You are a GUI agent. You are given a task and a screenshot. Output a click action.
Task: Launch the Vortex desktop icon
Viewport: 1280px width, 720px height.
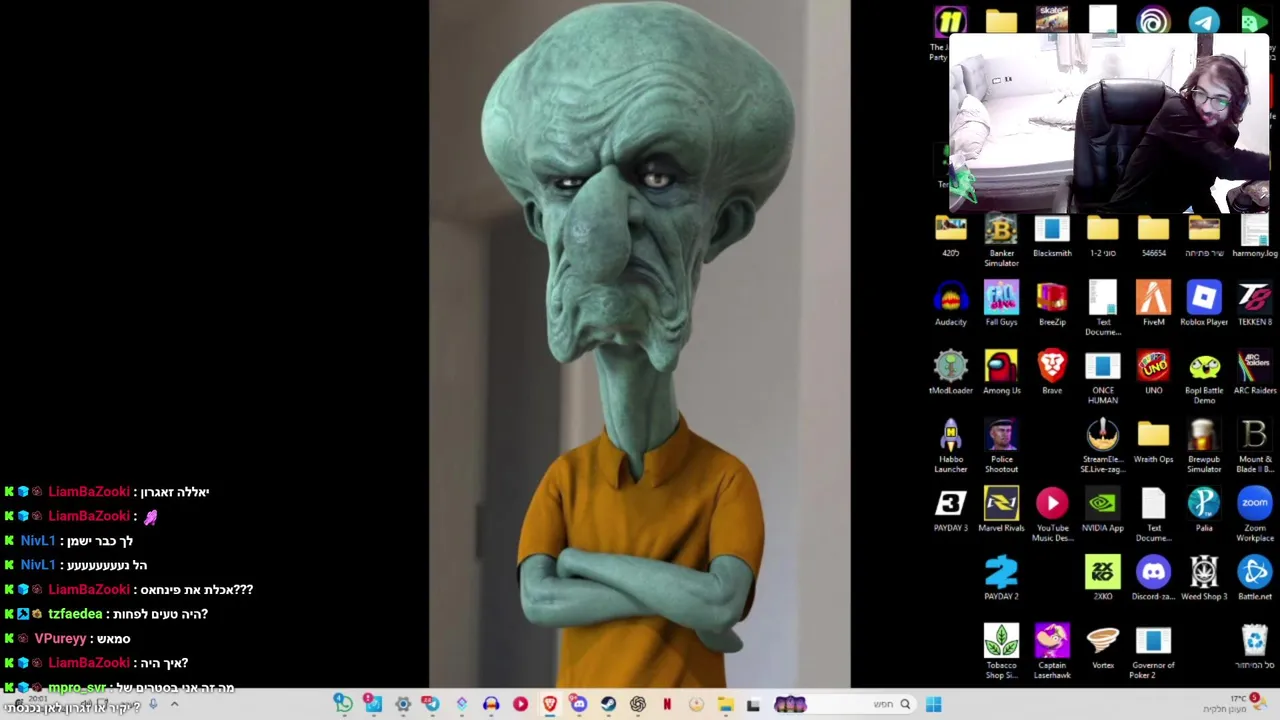tap(1103, 647)
